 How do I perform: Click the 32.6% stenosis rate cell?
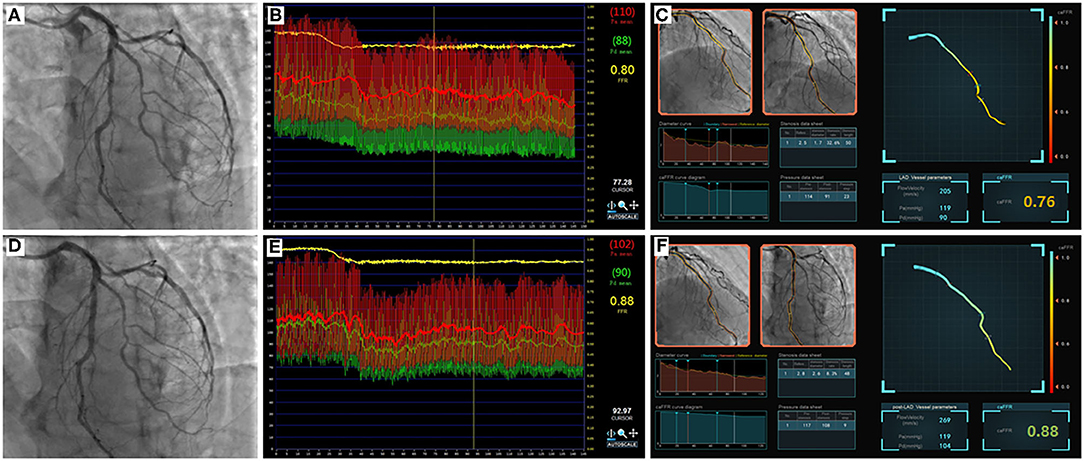pyautogui.click(x=834, y=142)
